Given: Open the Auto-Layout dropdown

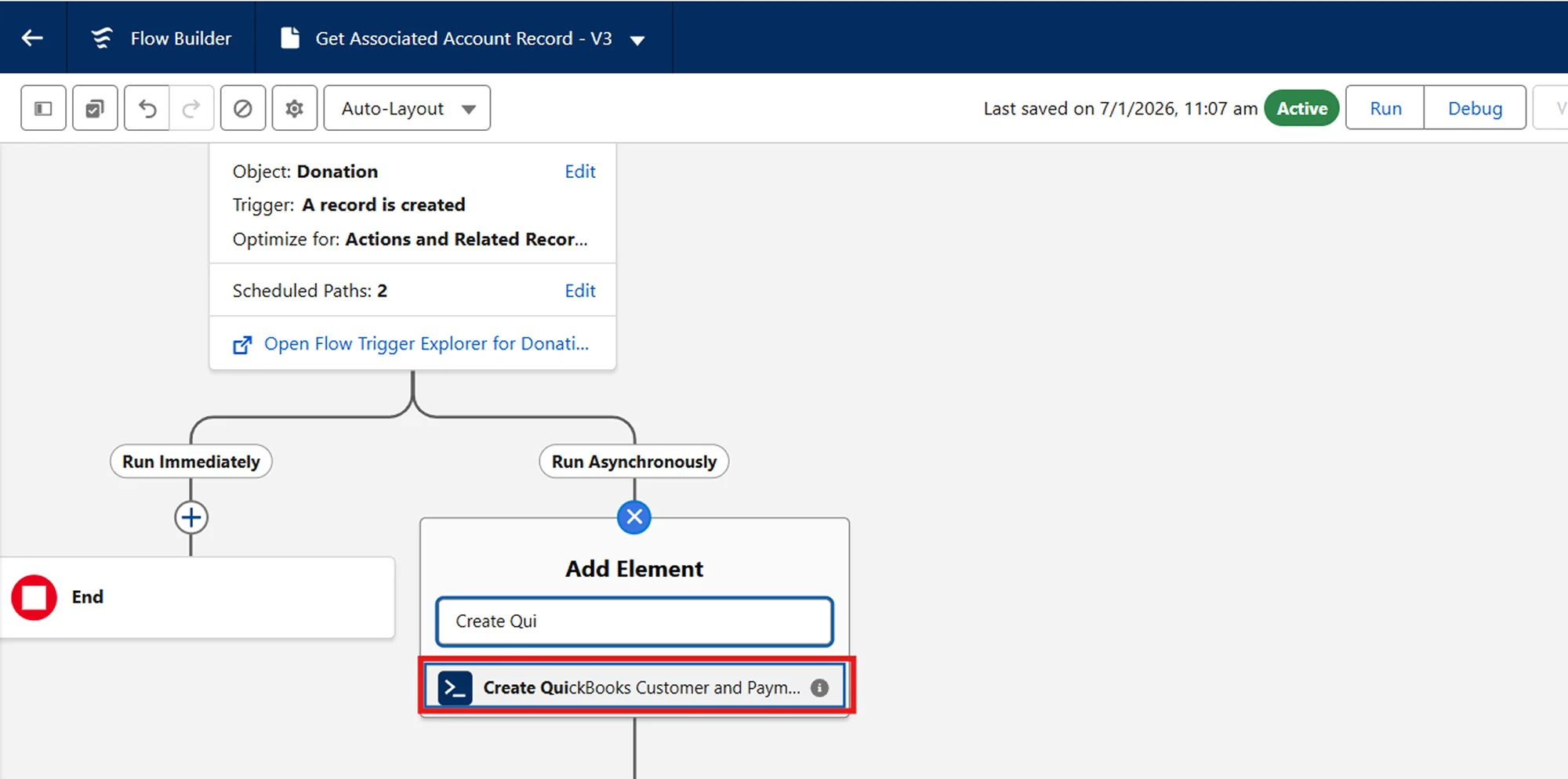Looking at the screenshot, I should [406, 108].
